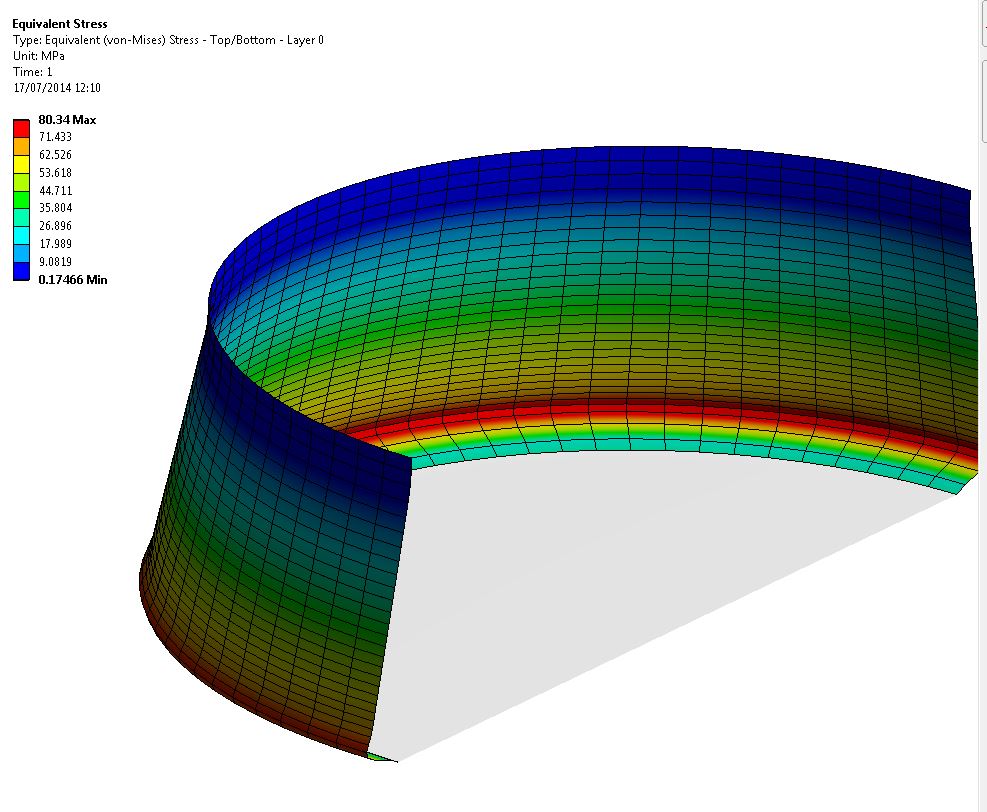Select the '35.804' legend value
This screenshot has width=987, height=812.
pos(55,208)
